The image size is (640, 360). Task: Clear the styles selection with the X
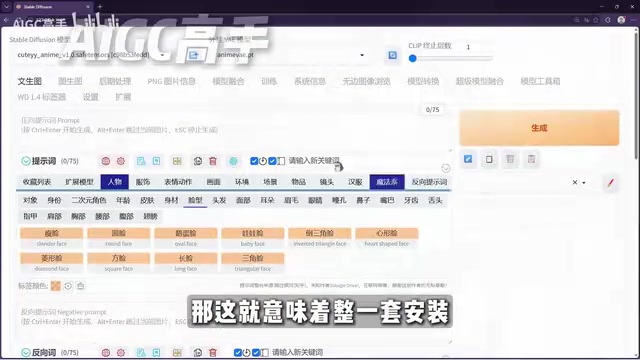point(575,182)
